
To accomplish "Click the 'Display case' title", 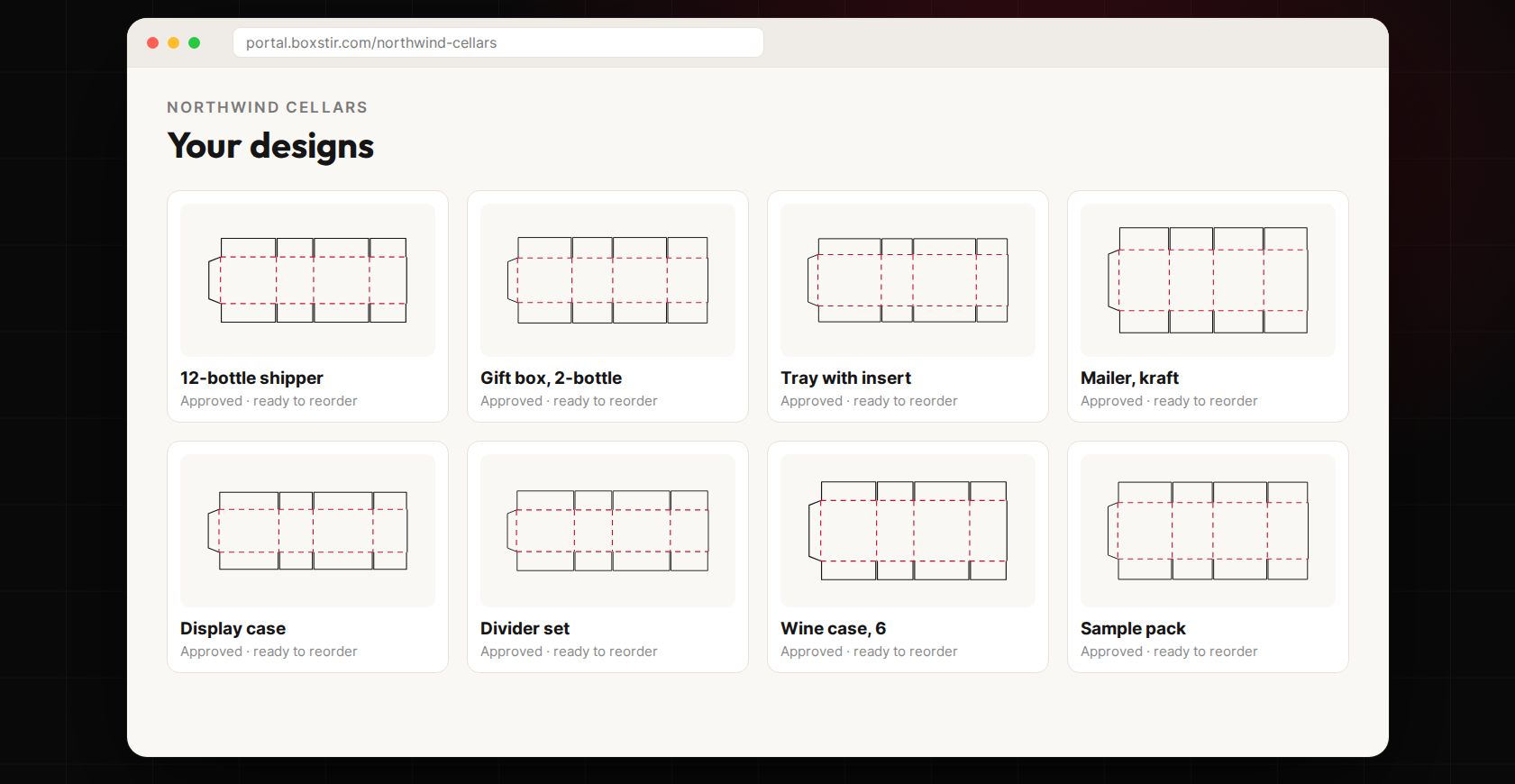I will pyautogui.click(x=233, y=629).
